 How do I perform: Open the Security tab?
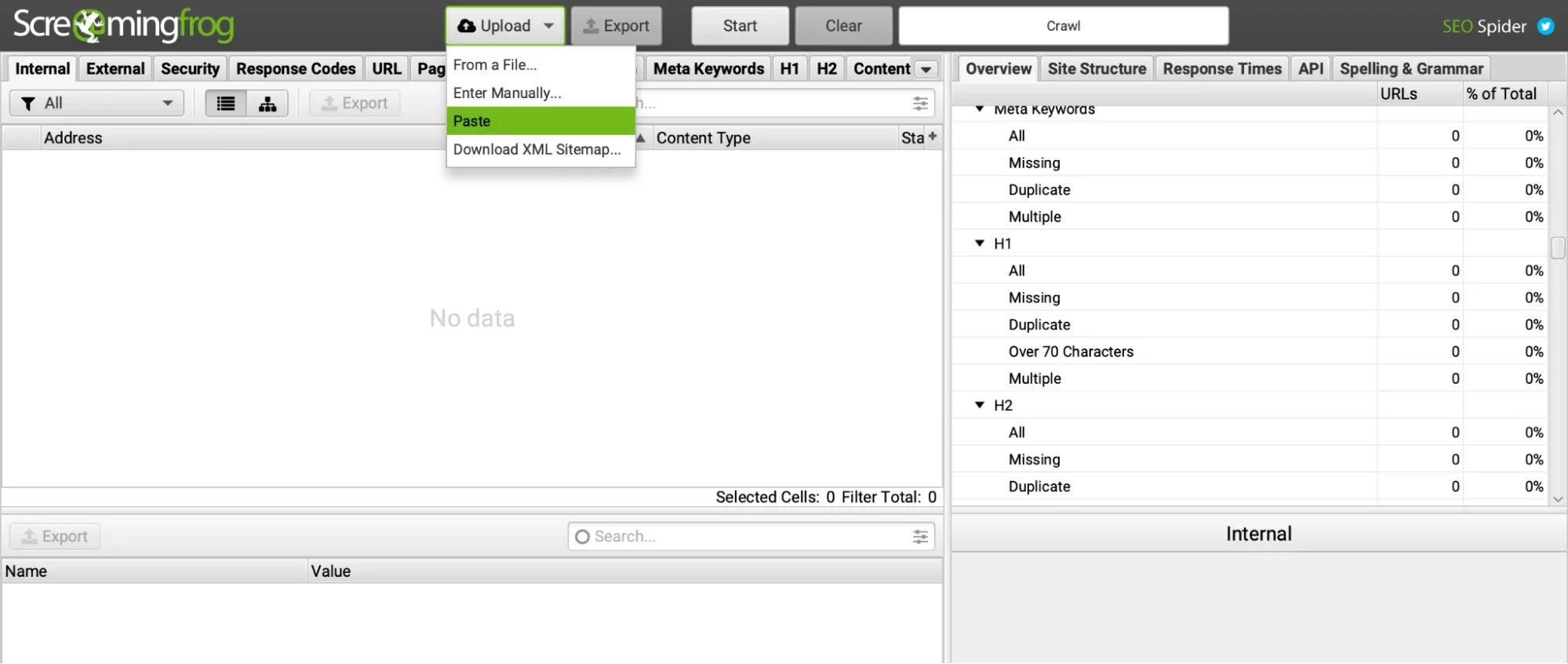[190, 69]
